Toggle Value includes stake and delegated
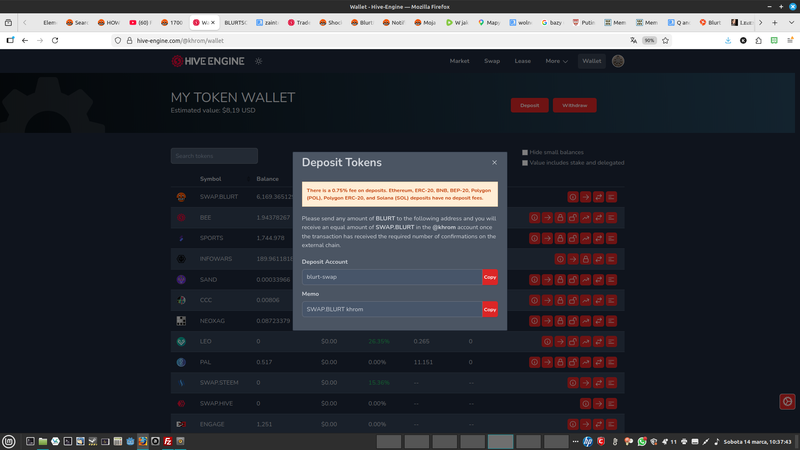 click(525, 163)
